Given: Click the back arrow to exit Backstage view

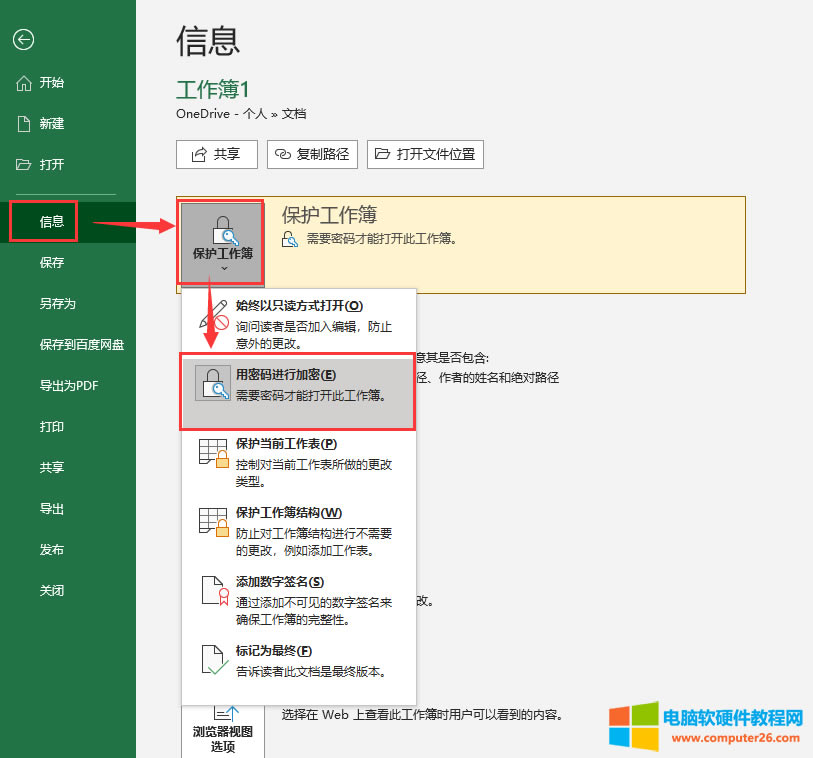Looking at the screenshot, I should (x=23, y=40).
